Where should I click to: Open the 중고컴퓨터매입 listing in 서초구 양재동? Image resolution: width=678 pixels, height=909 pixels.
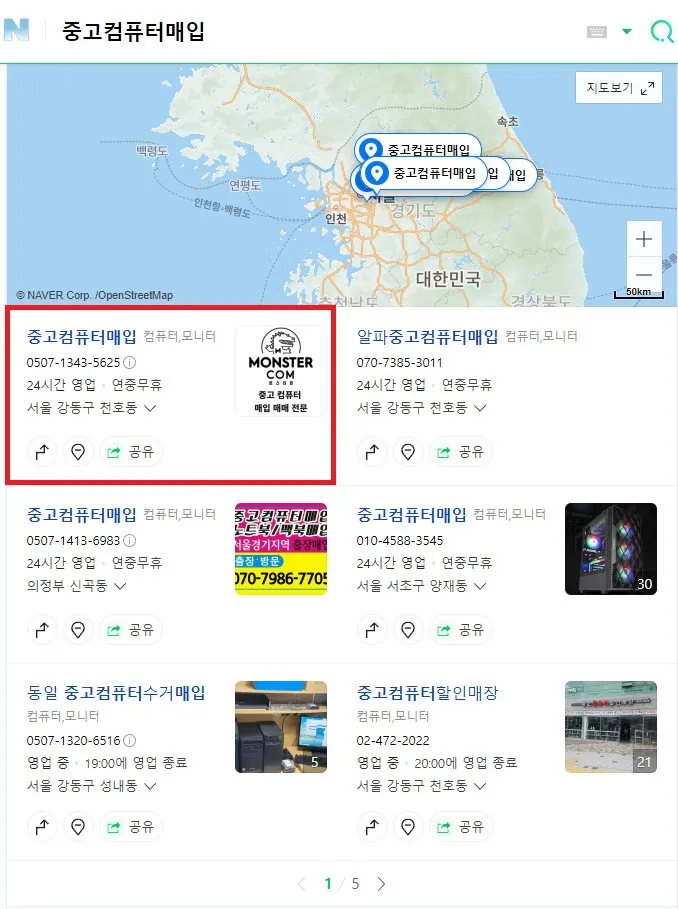click(411, 515)
